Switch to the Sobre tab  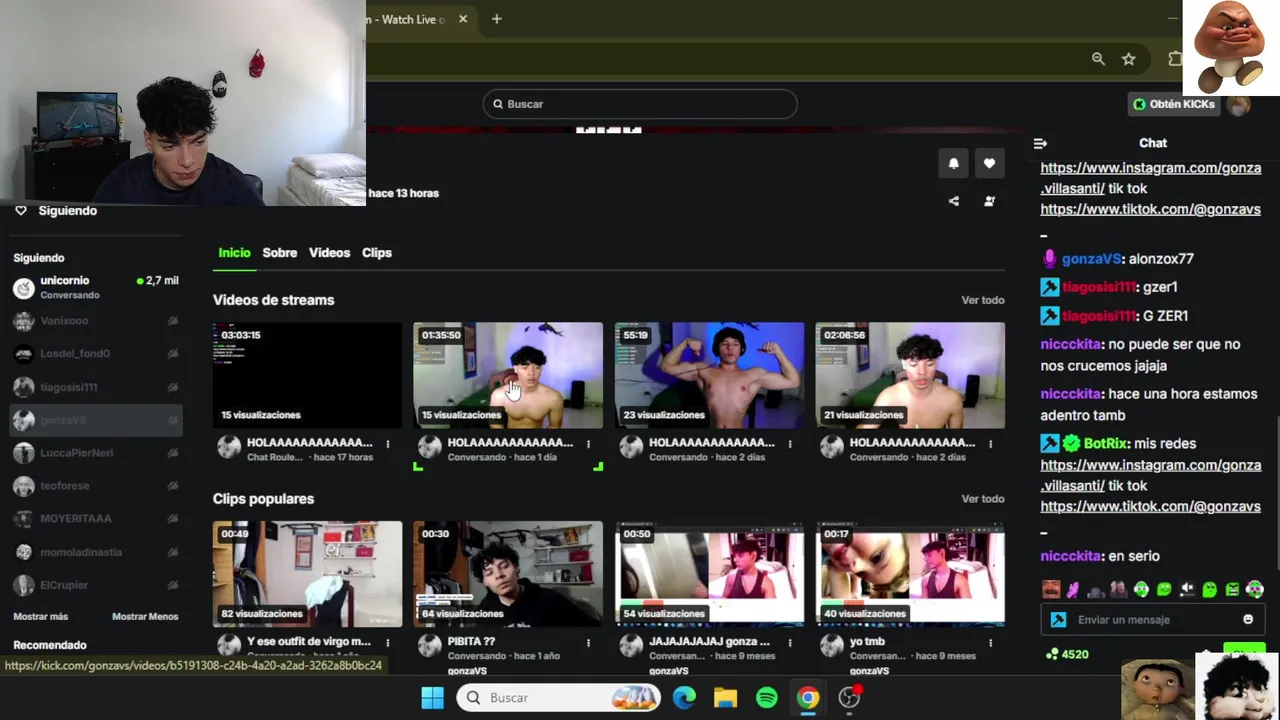click(x=279, y=253)
